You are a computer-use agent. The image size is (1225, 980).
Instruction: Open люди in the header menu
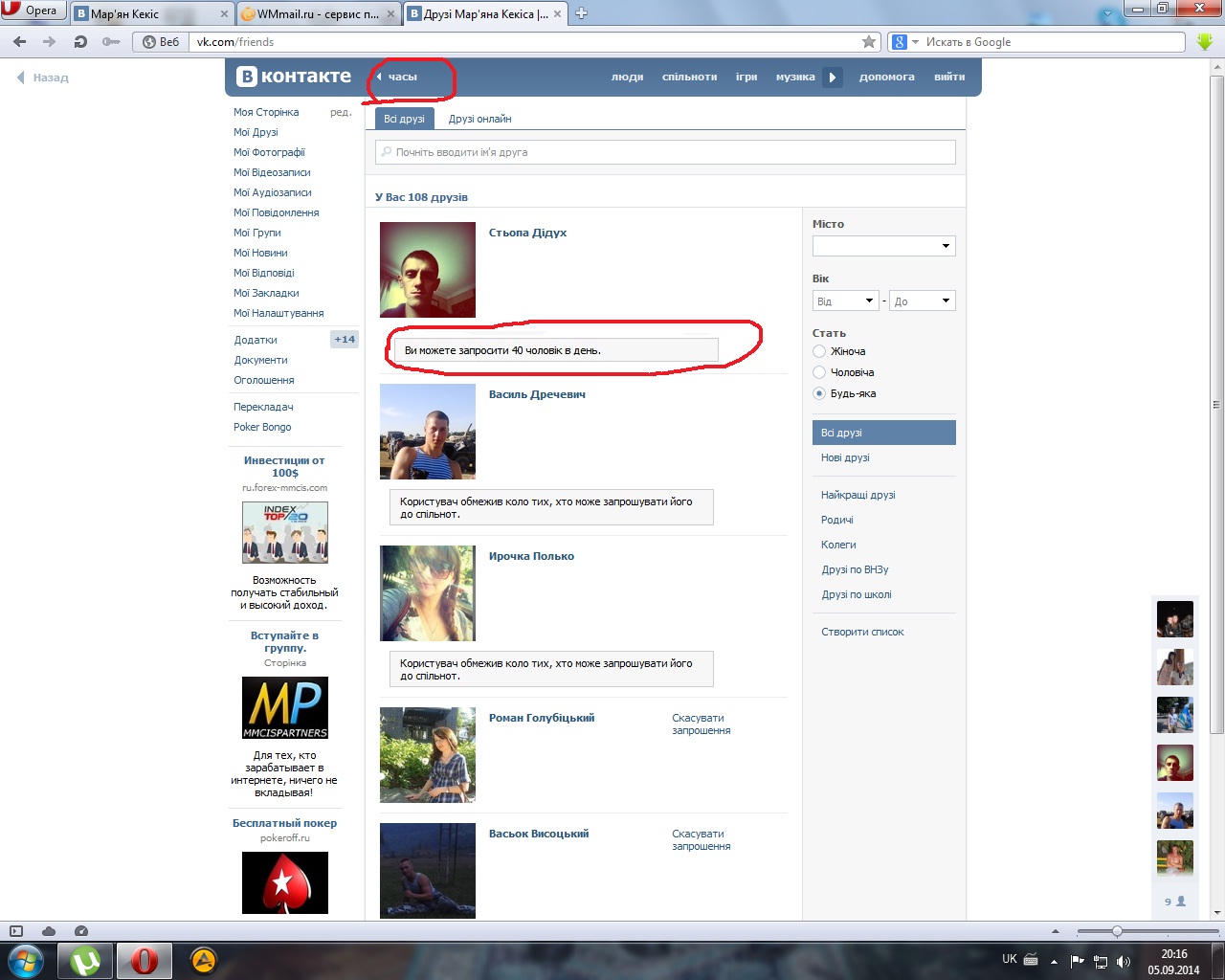click(628, 78)
